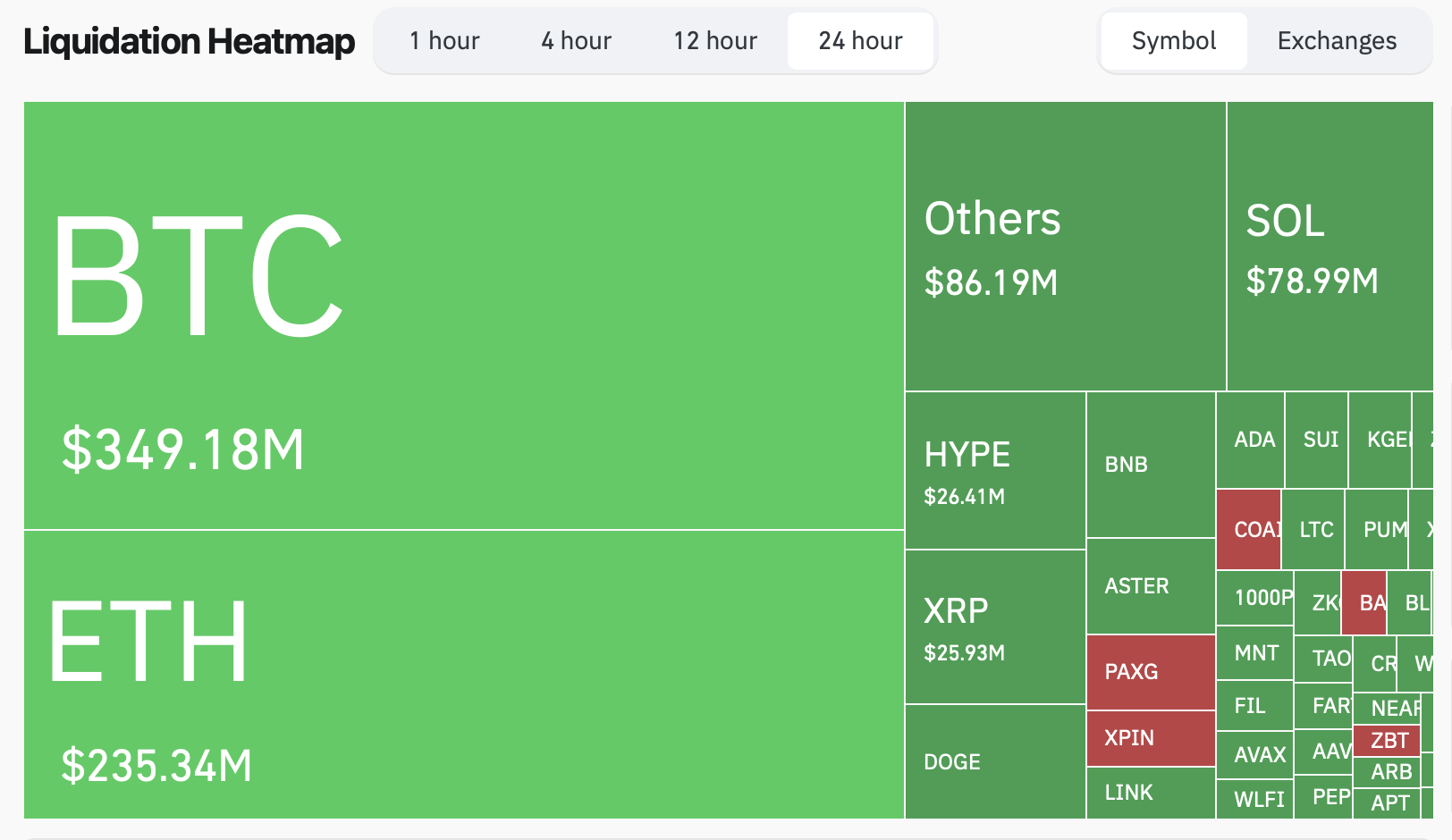
Task: Select the BNB heatmap tile
Action: 1151,465
